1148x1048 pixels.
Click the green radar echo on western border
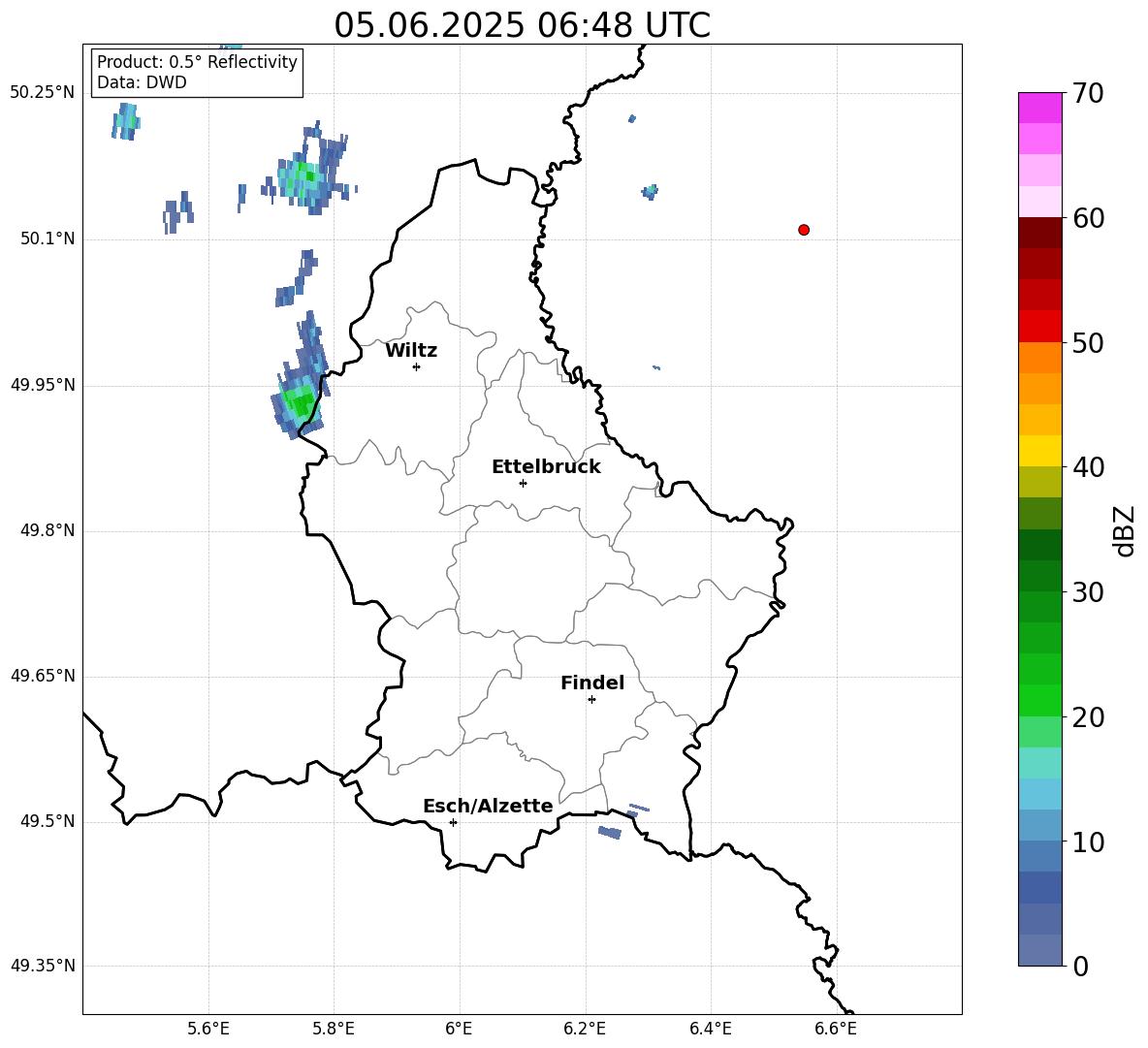pos(300,403)
